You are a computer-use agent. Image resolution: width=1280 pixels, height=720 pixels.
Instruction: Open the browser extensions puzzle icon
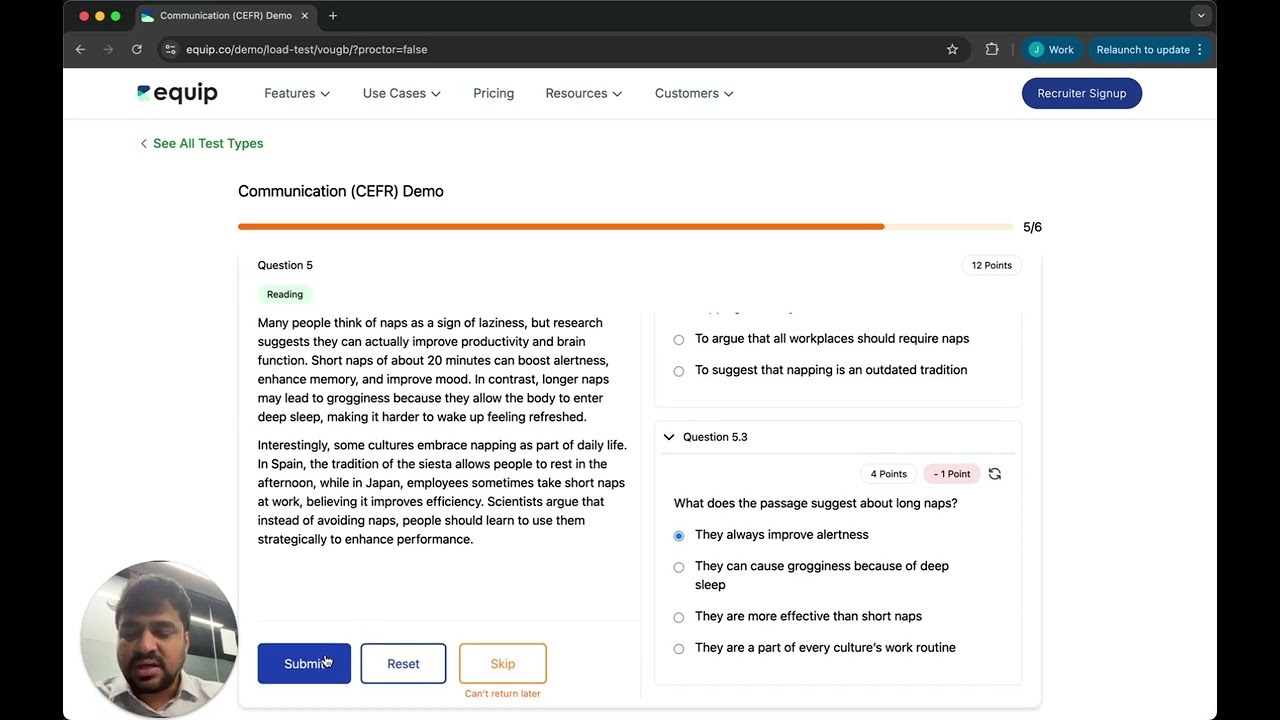992,49
